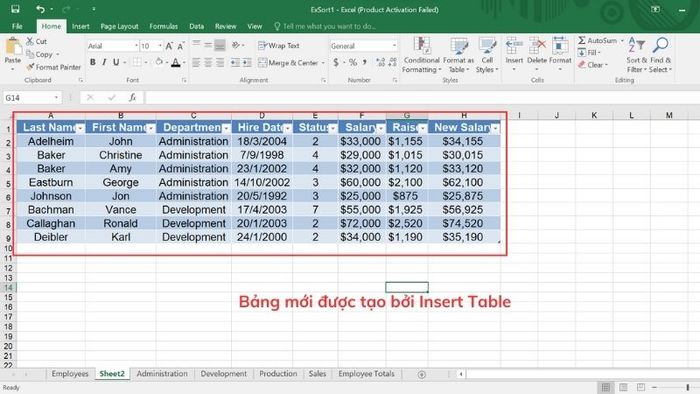Add a new sheet with plus button
Viewport: 700px width, 394px height.
421,374
